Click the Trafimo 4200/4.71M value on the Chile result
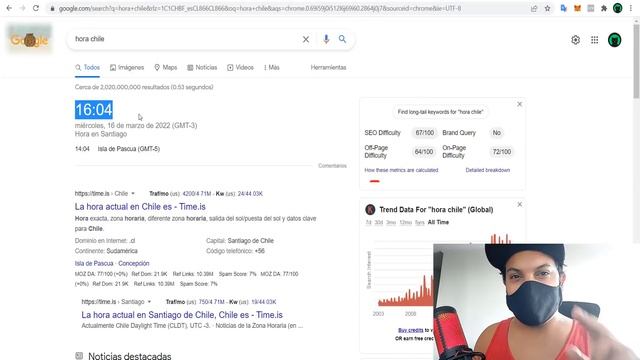 pyautogui.click(x=197, y=193)
